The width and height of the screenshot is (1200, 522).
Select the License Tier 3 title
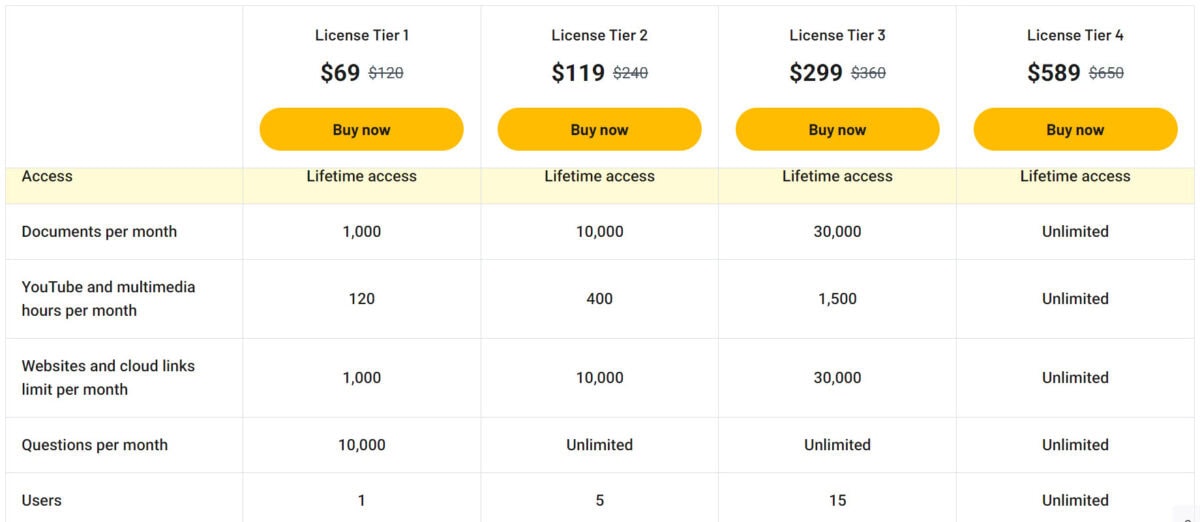tap(837, 35)
